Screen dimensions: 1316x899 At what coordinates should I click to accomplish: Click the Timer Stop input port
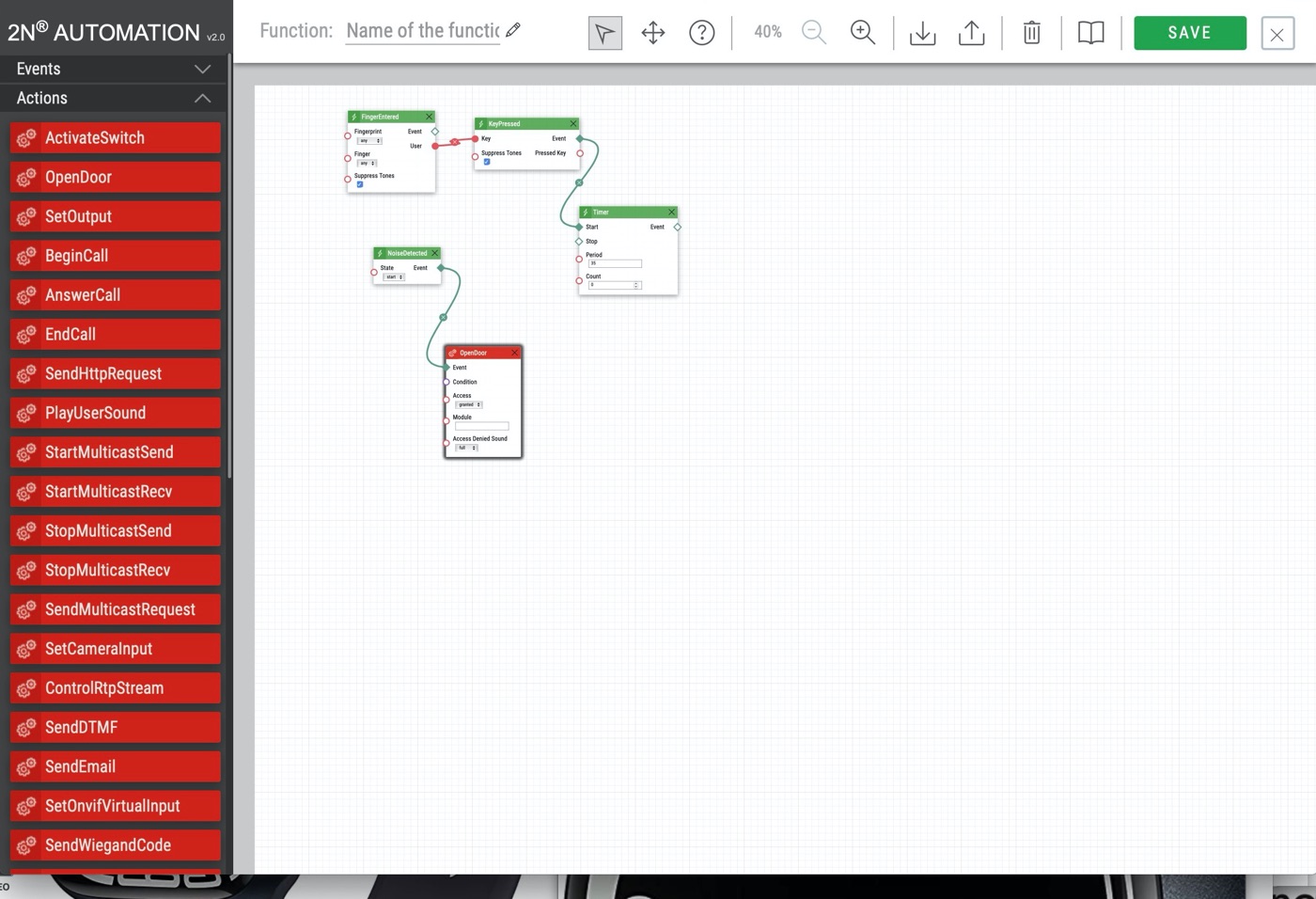click(x=579, y=242)
